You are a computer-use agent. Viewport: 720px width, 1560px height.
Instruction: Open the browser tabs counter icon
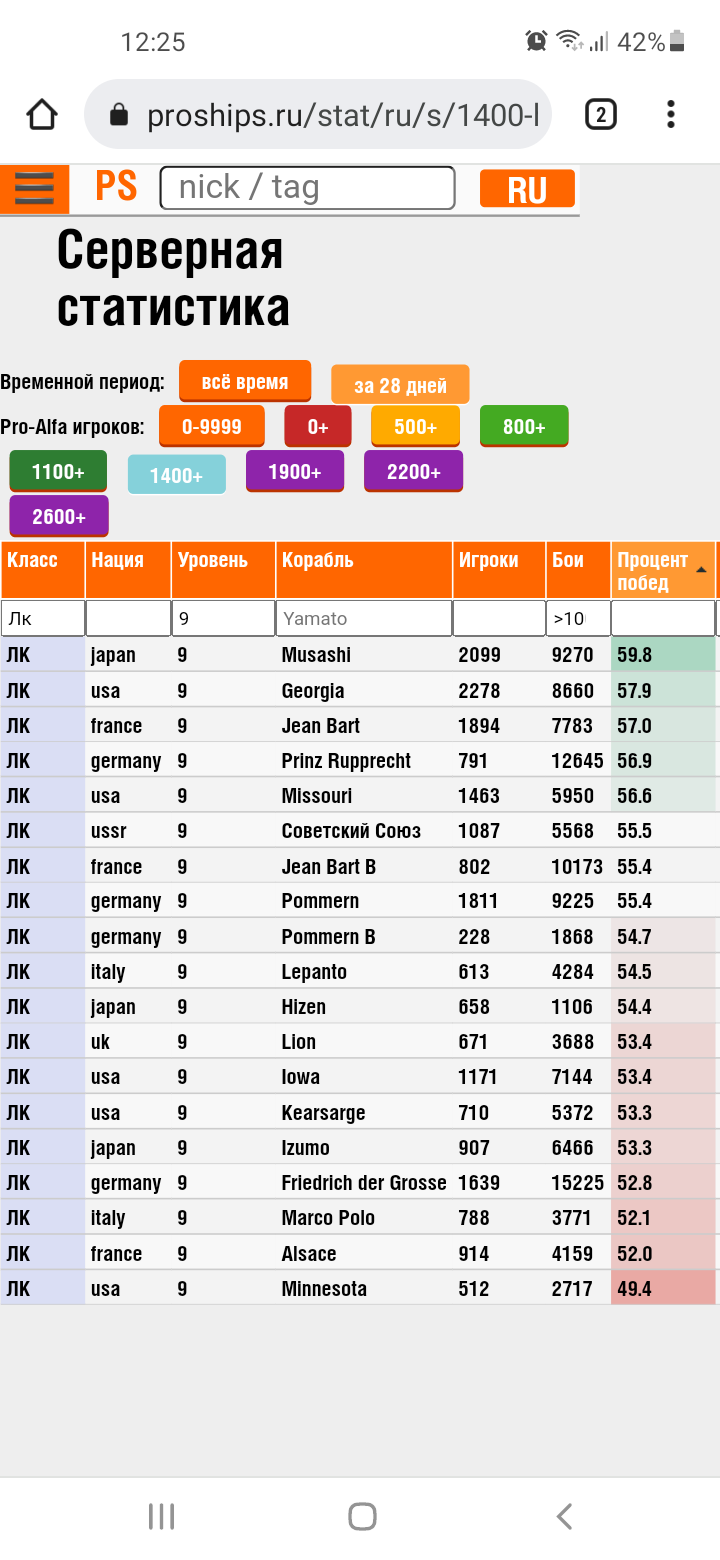tap(600, 115)
